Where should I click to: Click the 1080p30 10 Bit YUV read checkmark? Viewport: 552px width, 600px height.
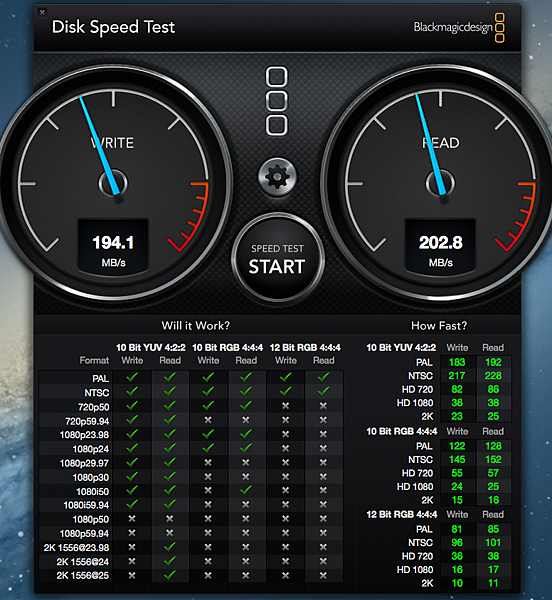169,476
